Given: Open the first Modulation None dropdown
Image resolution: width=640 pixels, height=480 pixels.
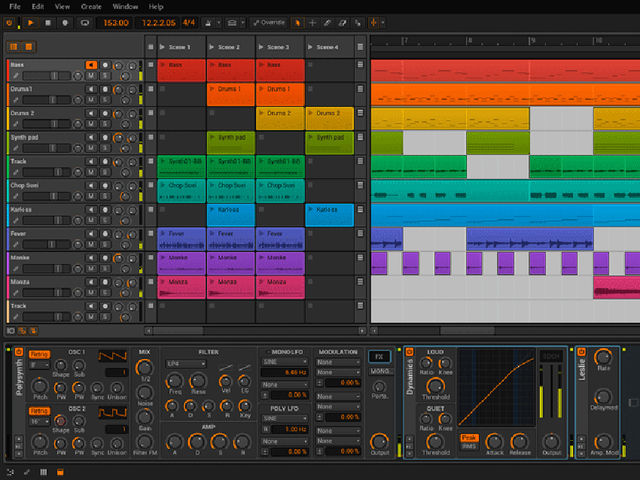Looking at the screenshot, I should [x=338, y=362].
